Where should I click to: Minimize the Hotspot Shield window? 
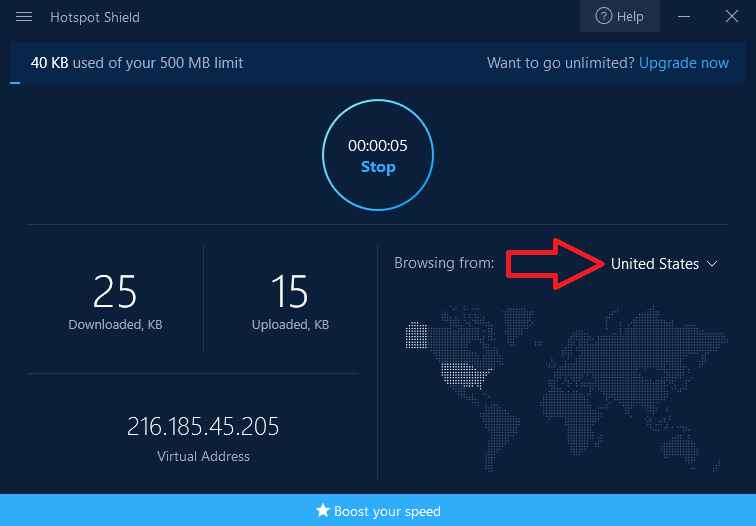[x=684, y=17]
